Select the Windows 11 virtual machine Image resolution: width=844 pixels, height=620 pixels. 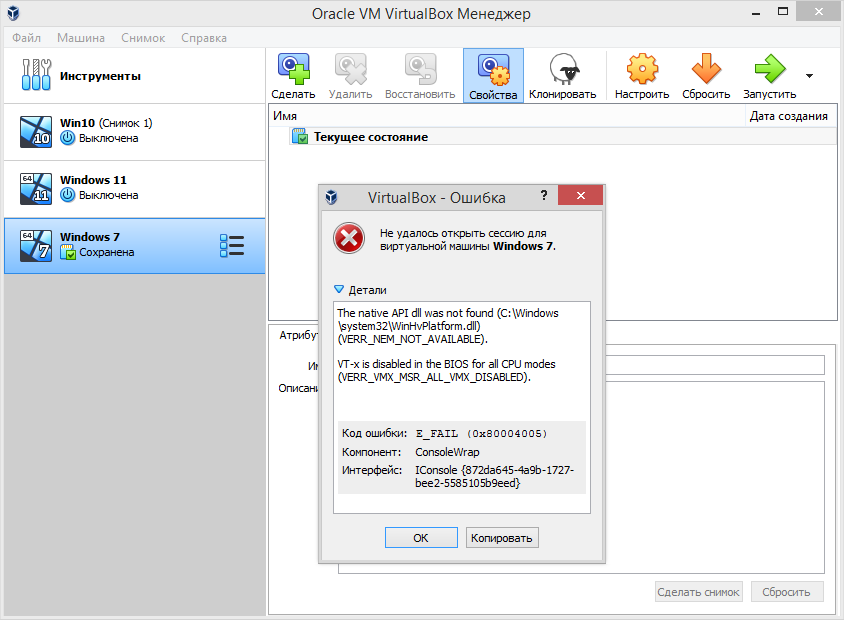135,188
